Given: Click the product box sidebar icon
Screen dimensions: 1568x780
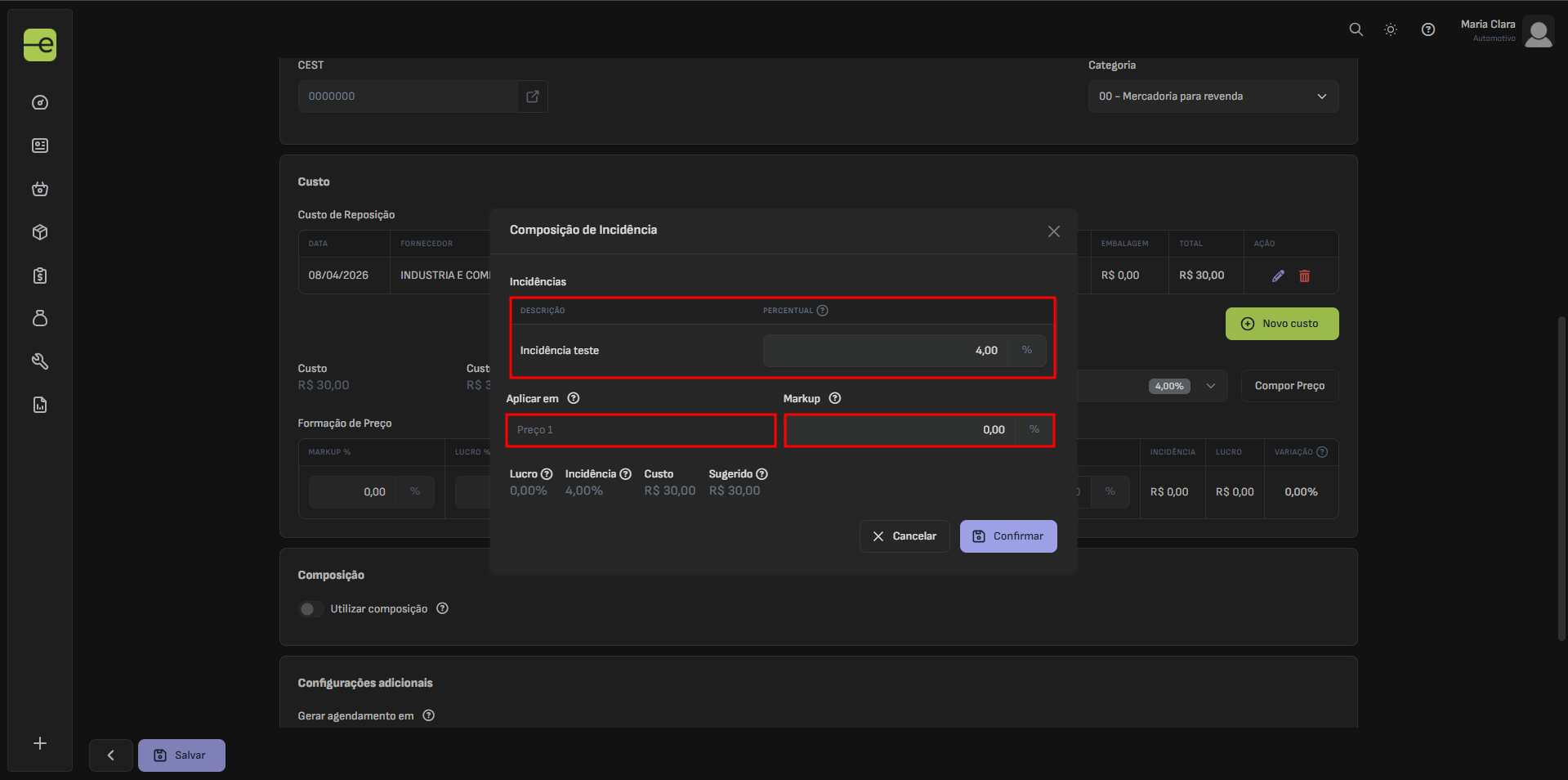Looking at the screenshot, I should tap(40, 232).
